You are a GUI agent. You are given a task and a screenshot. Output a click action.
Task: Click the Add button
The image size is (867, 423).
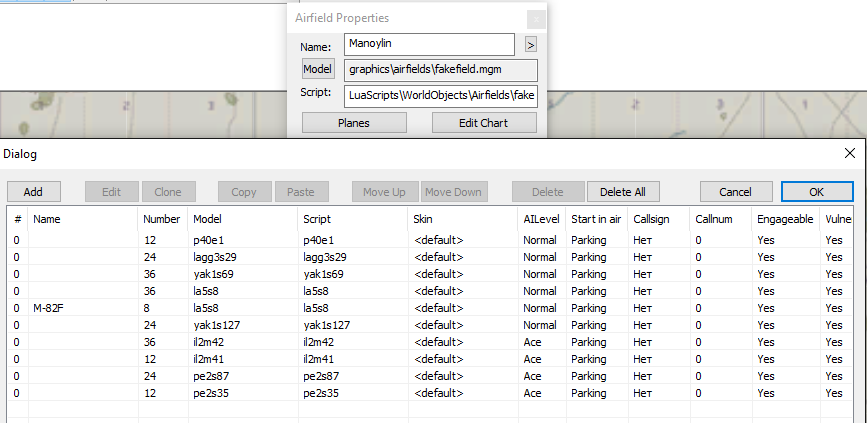click(x=33, y=192)
